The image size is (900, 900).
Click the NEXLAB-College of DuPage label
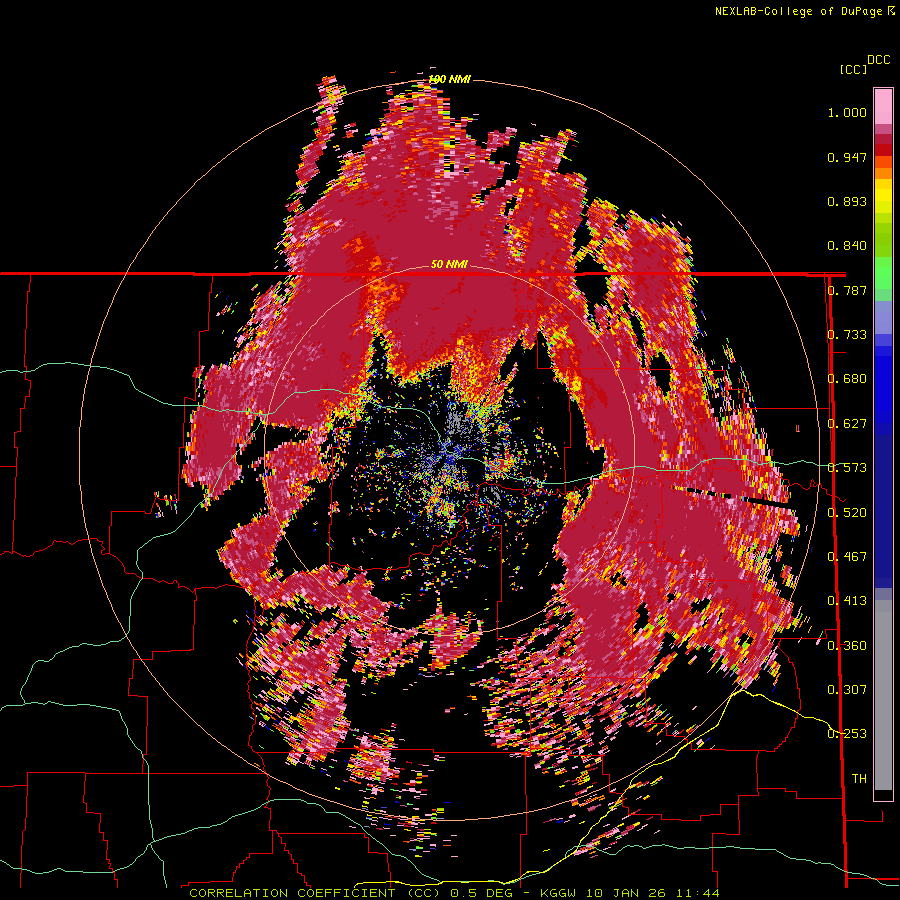coord(801,11)
